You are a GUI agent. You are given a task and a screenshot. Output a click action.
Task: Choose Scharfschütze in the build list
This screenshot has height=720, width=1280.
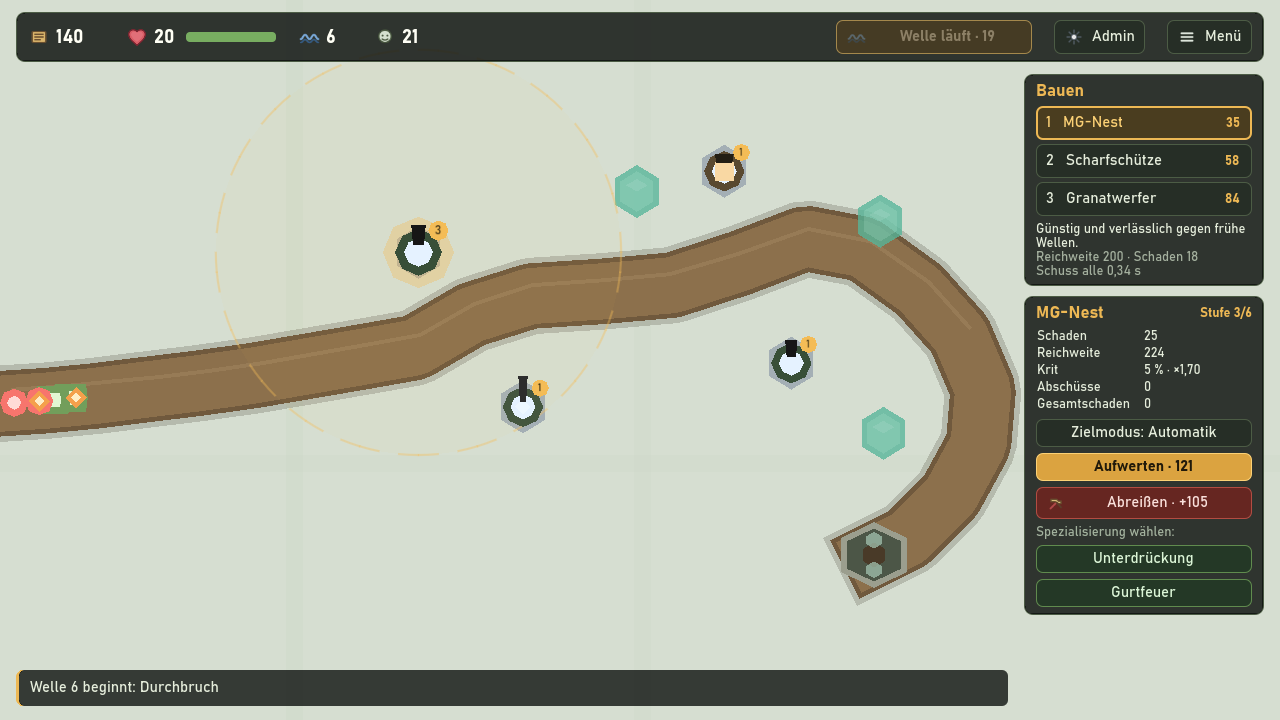[1144, 161]
